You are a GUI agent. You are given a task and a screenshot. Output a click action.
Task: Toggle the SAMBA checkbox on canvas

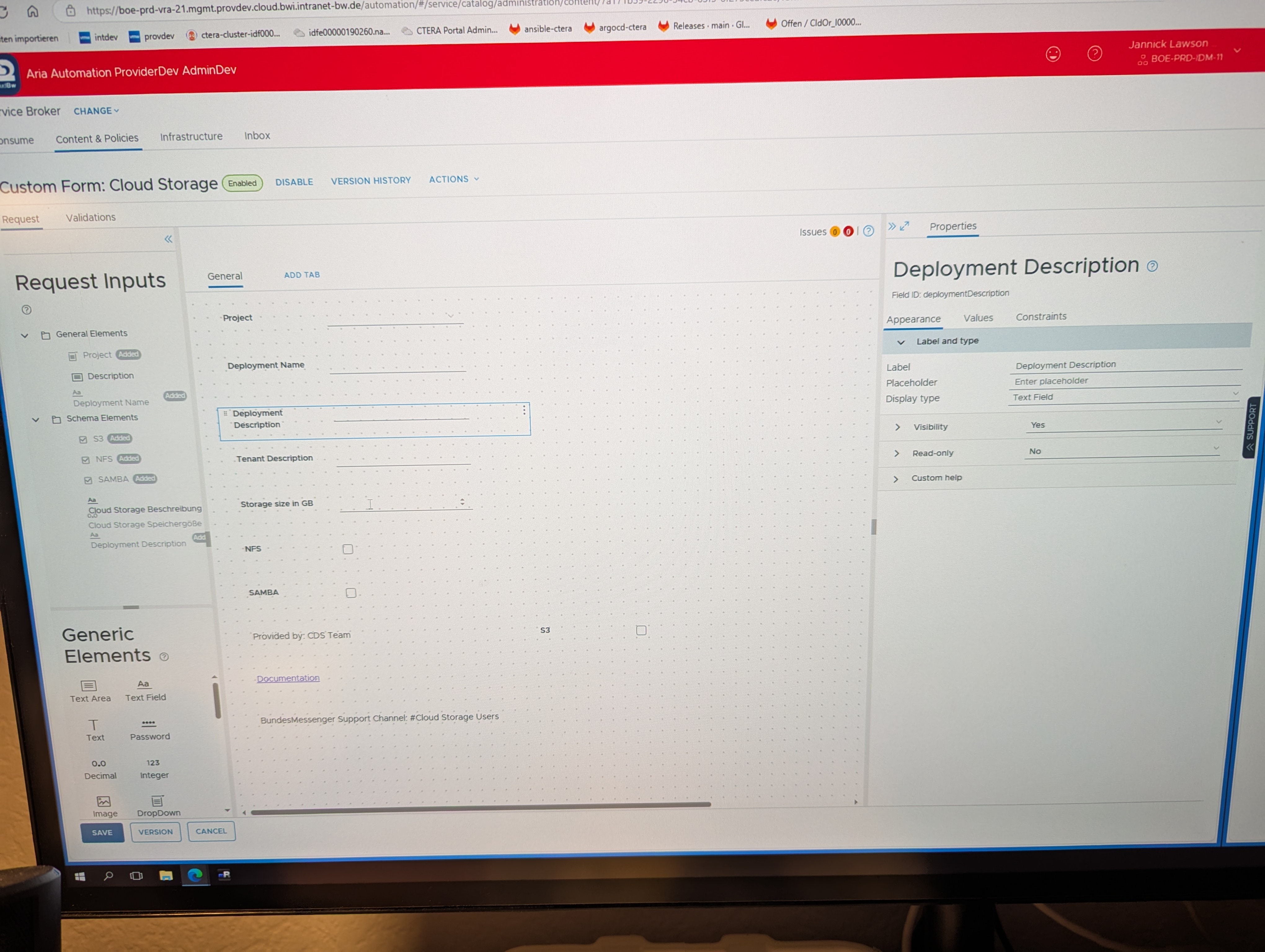[351, 593]
